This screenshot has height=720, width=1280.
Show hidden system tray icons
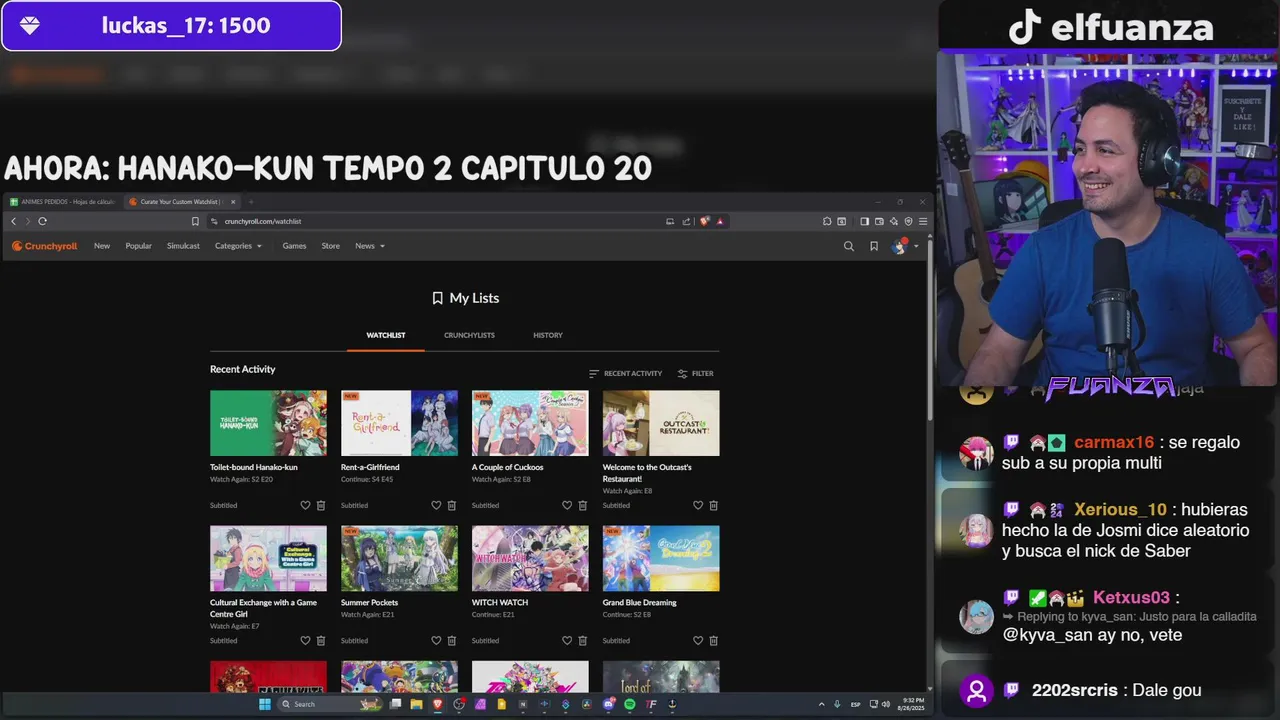tap(821, 704)
